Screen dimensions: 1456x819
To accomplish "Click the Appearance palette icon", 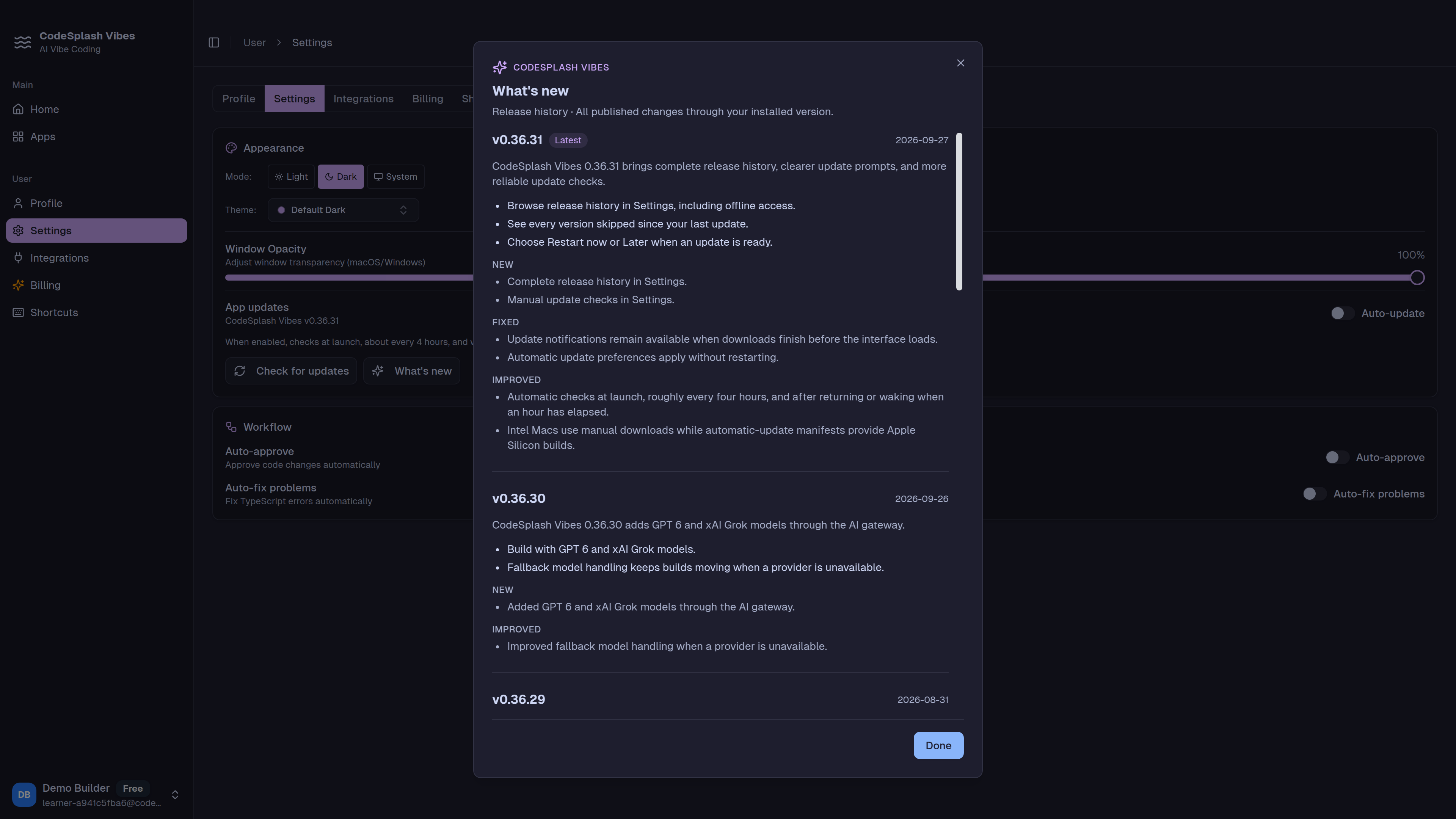I will (231, 148).
